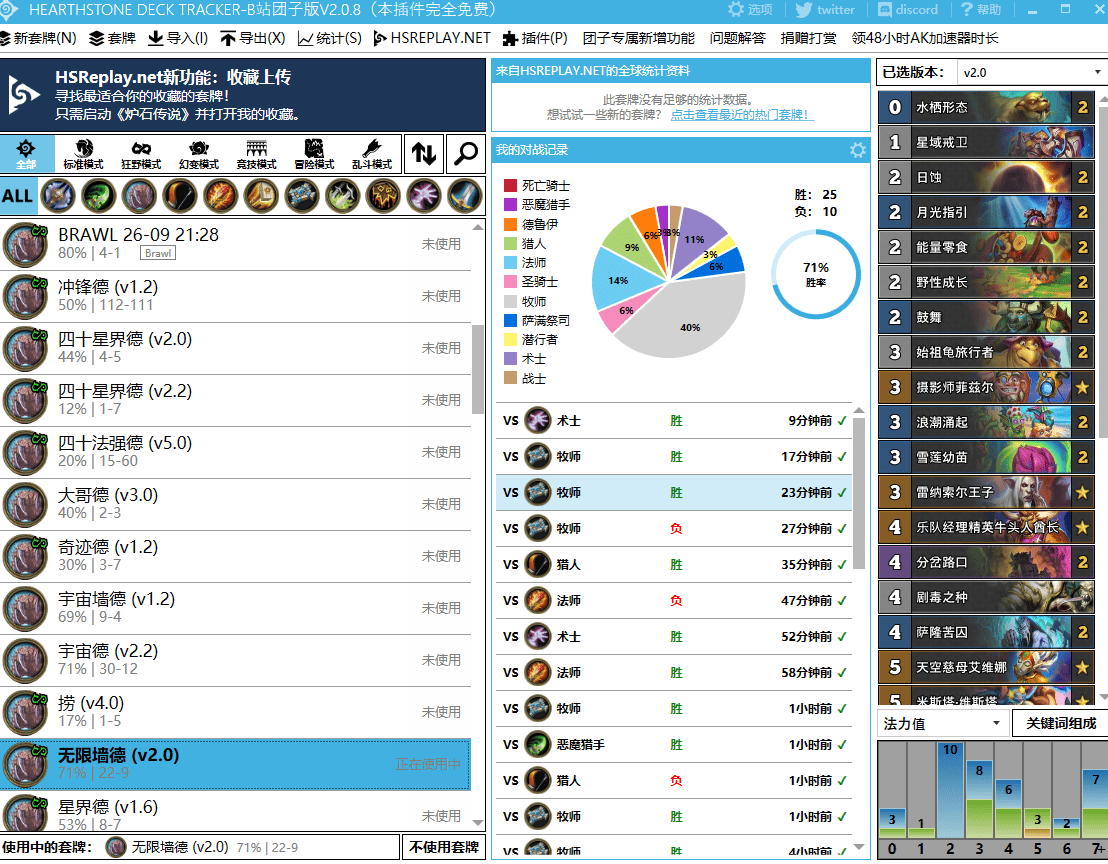
Task: Filter decks by Warlock class icon
Action: click(423, 196)
